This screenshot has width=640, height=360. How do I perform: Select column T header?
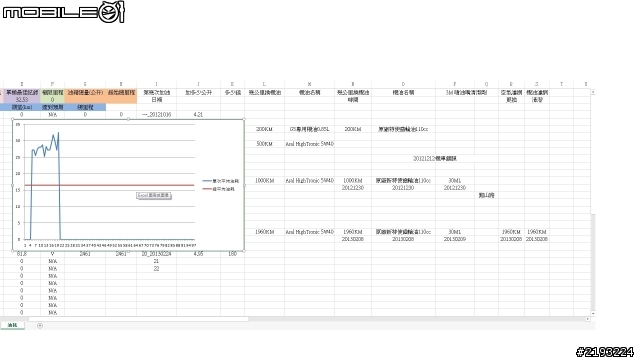click(x=561, y=84)
